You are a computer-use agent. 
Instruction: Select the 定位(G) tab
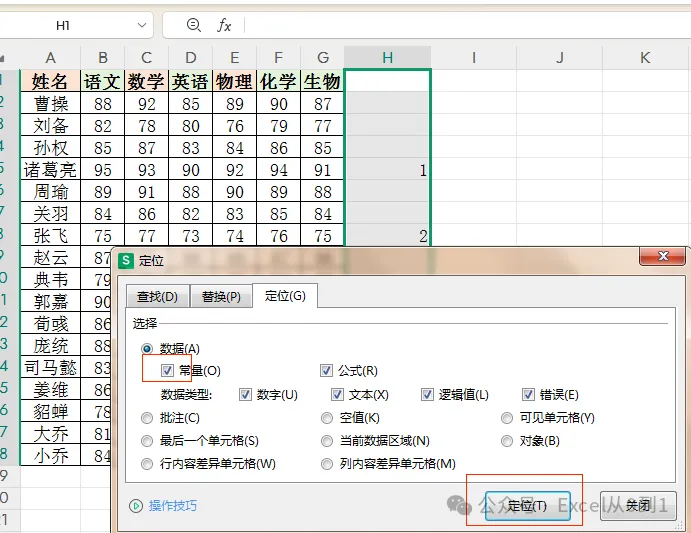pos(285,295)
